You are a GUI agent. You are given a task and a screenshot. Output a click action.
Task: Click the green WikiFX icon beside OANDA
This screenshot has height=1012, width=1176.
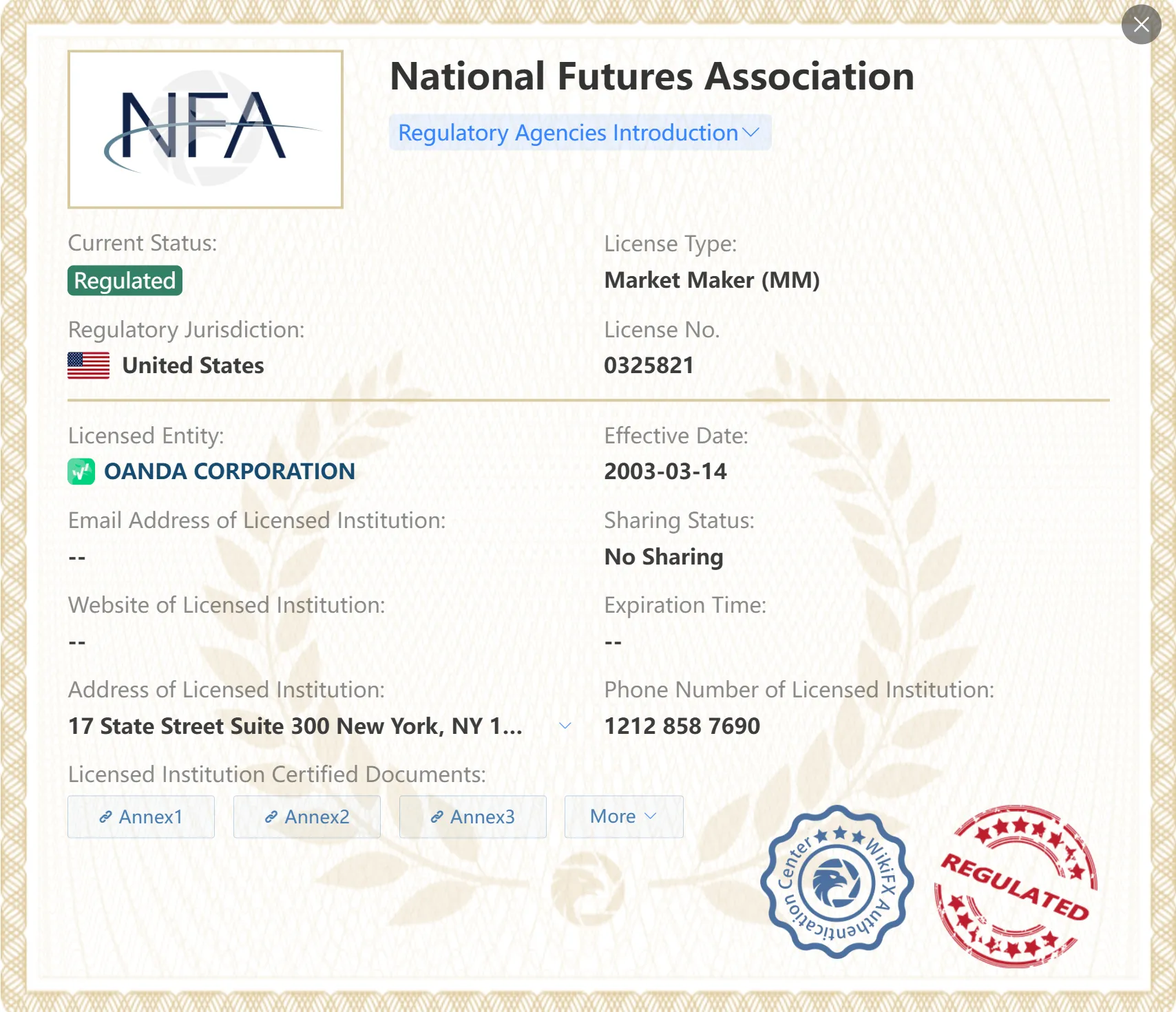click(x=81, y=472)
